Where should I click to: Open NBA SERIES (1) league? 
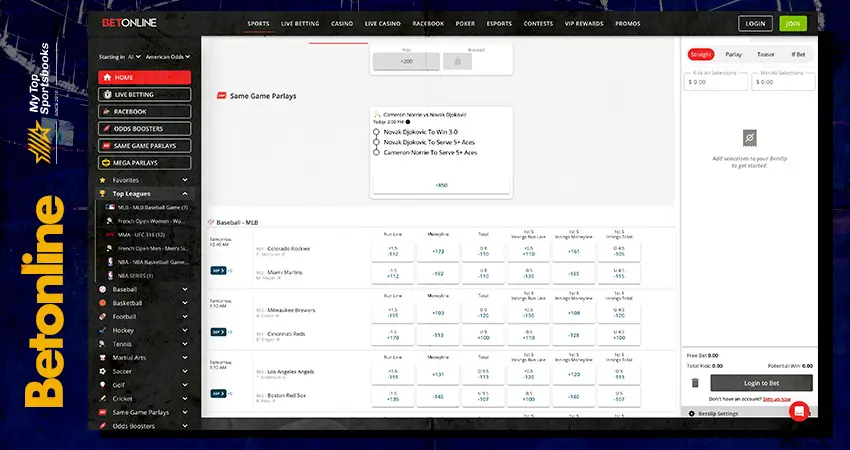[135, 276]
